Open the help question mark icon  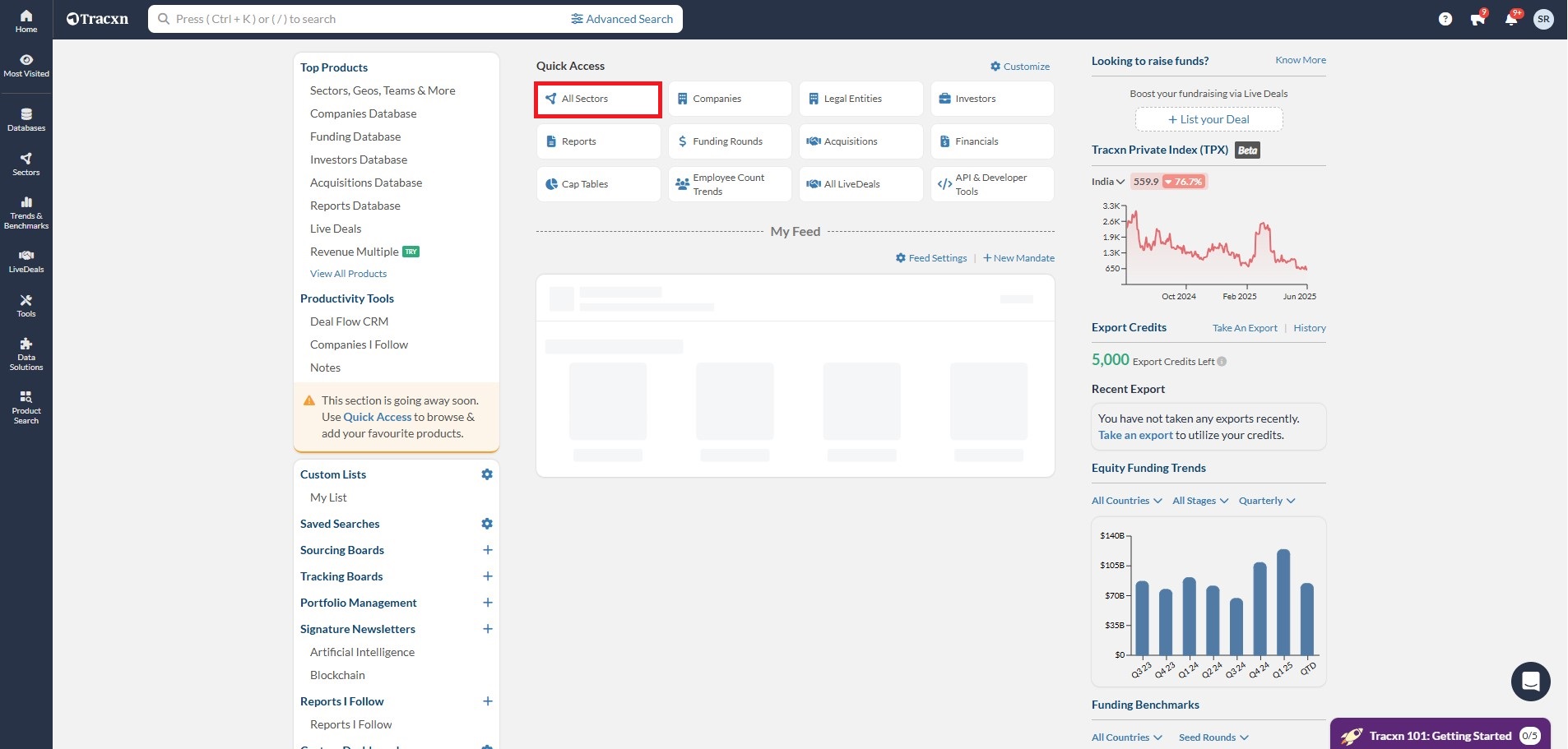1445,19
